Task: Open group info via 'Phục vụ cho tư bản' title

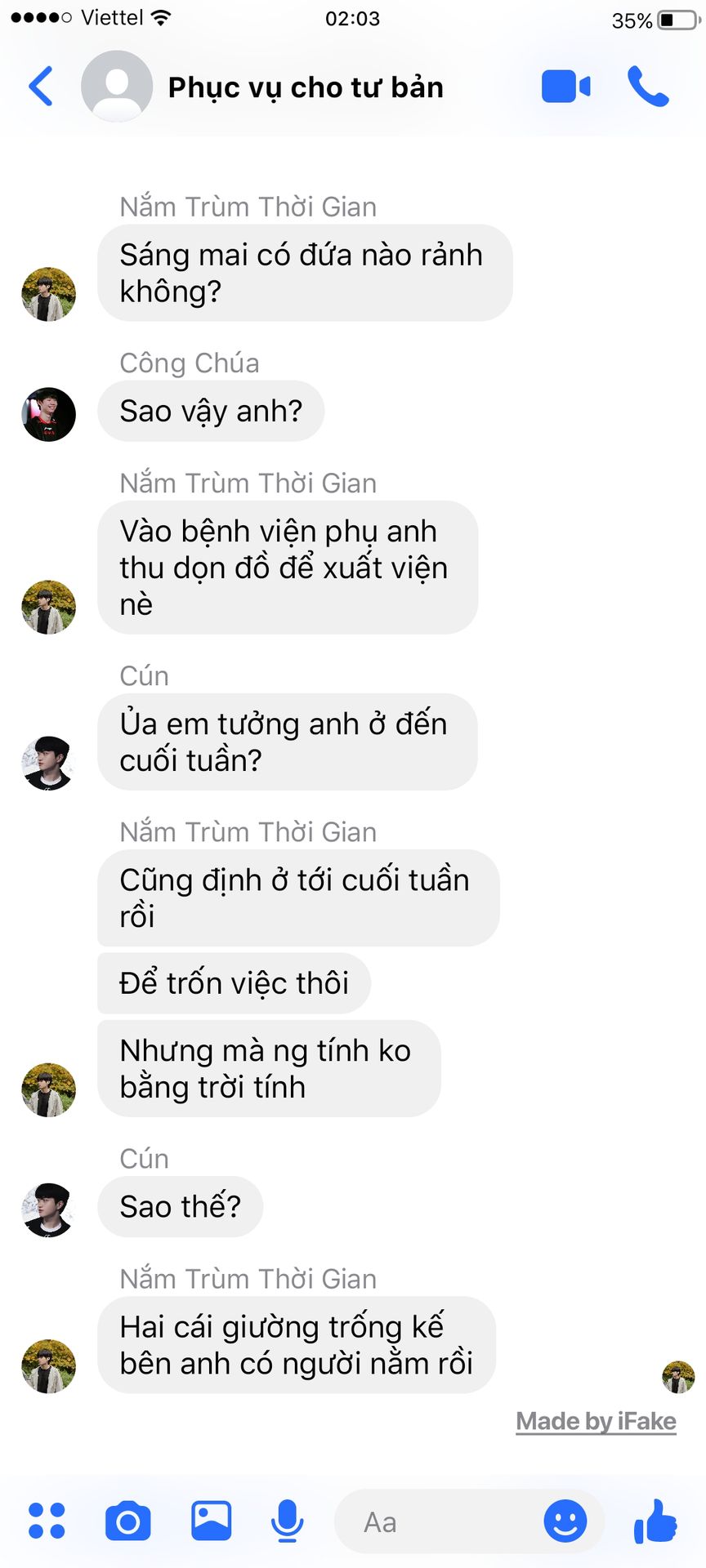Action: 306,87
